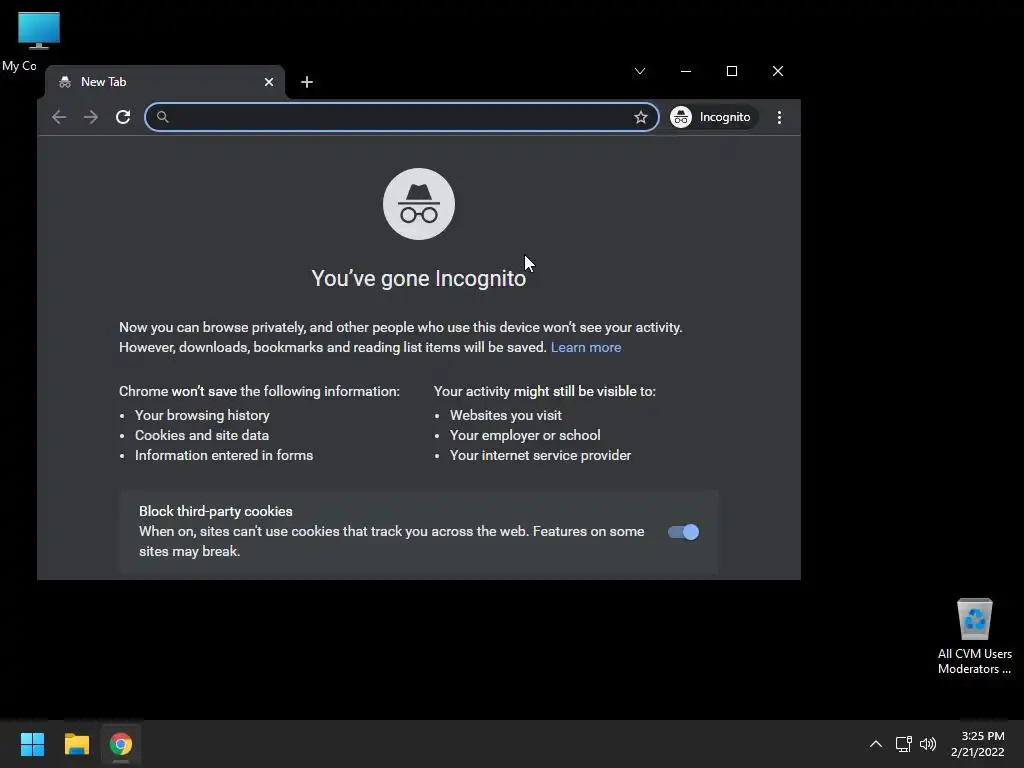Image resolution: width=1024 pixels, height=768 pixels.
Task: Click the large Incognito hat-and-glasses logo
Action: 419,204
